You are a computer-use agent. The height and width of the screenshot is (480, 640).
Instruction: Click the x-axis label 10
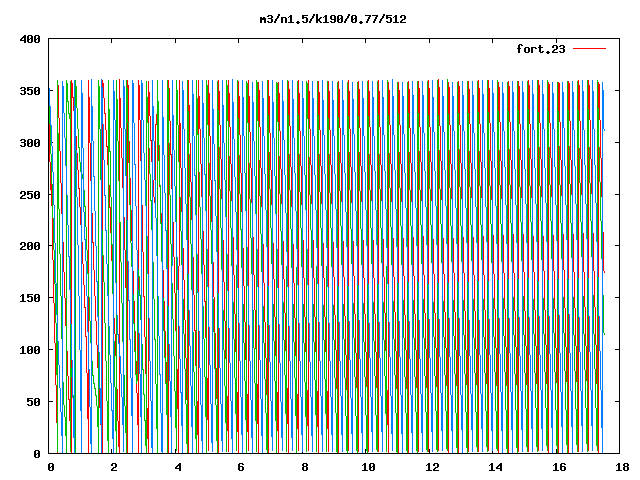(368, 467)
